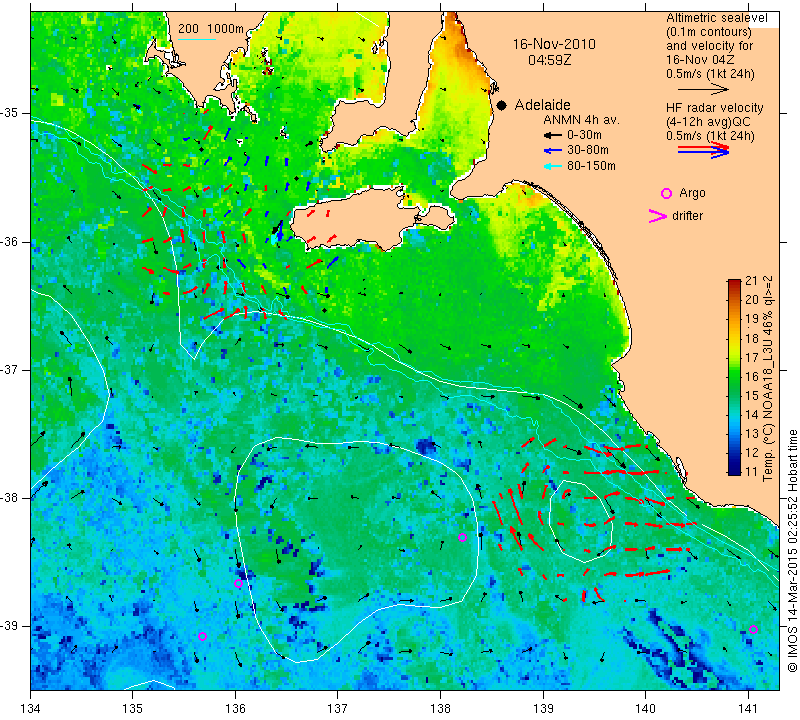800x720 pixels.
Task: Click the cyan 80-150m ANMN arrow symbol
Action: [x=552, y=166]
